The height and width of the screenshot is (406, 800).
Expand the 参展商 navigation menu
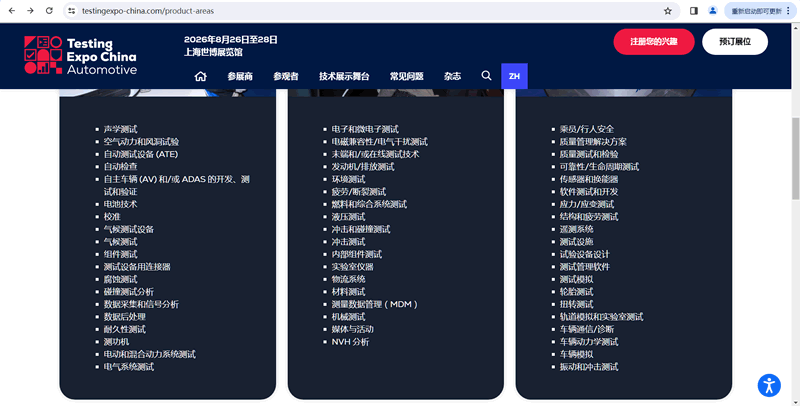pyautogui.click(x=240, y=76)
